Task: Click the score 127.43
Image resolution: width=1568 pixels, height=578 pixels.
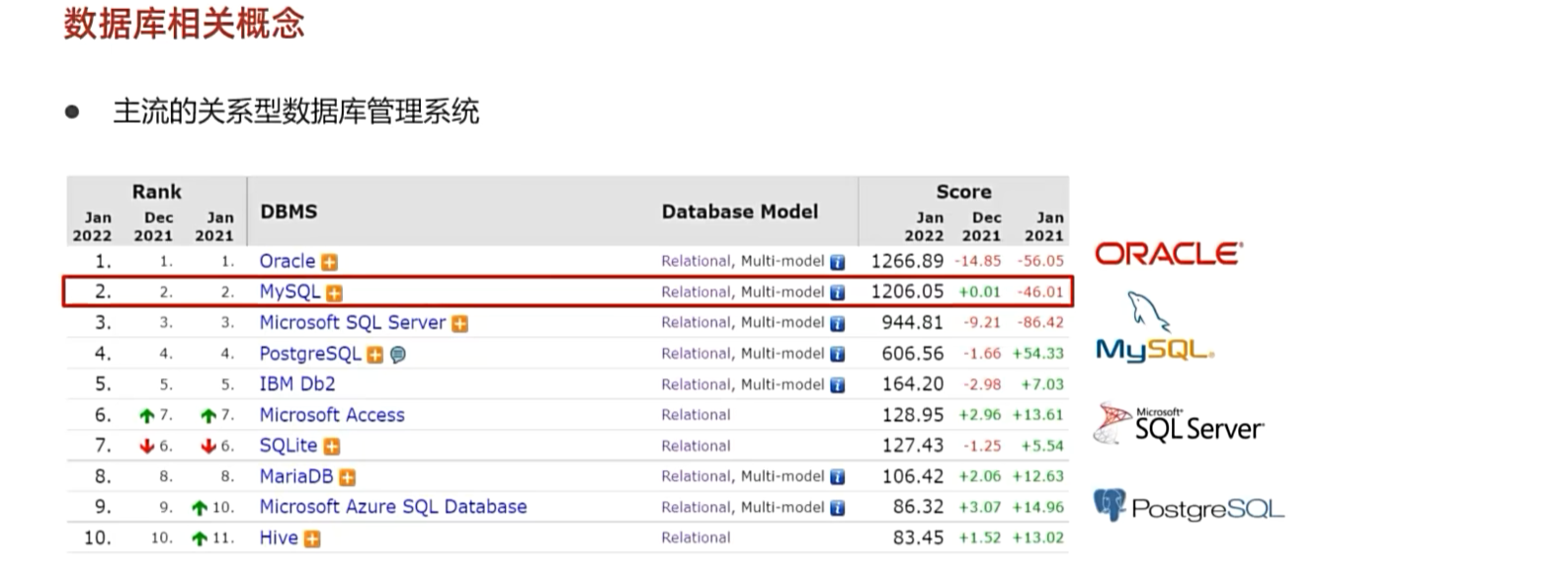Action: pos(913,446)
